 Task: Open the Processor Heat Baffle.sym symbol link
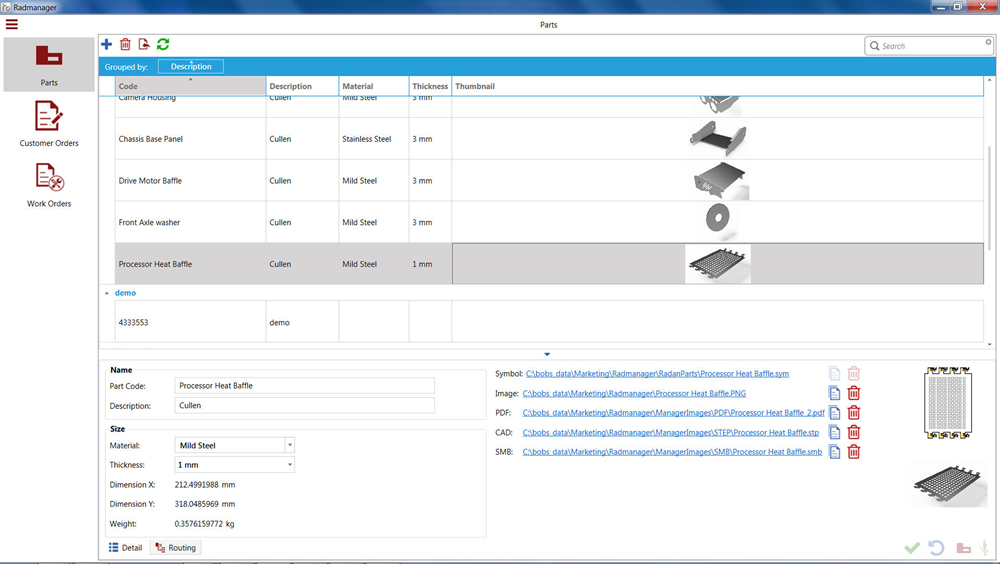pos(657,374)
